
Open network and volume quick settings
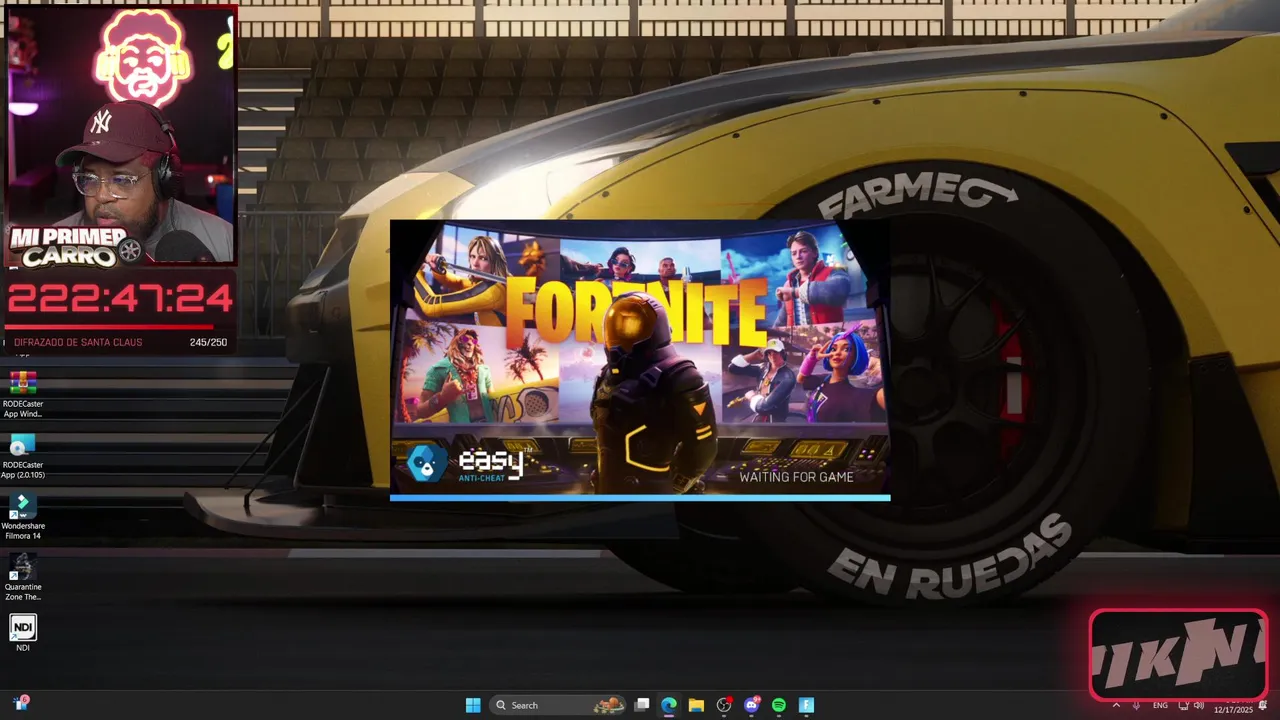1191,705
